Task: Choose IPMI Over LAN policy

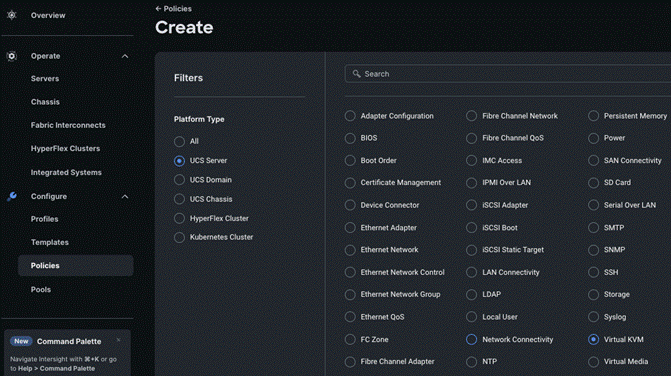Action: [x=472, y=183]
